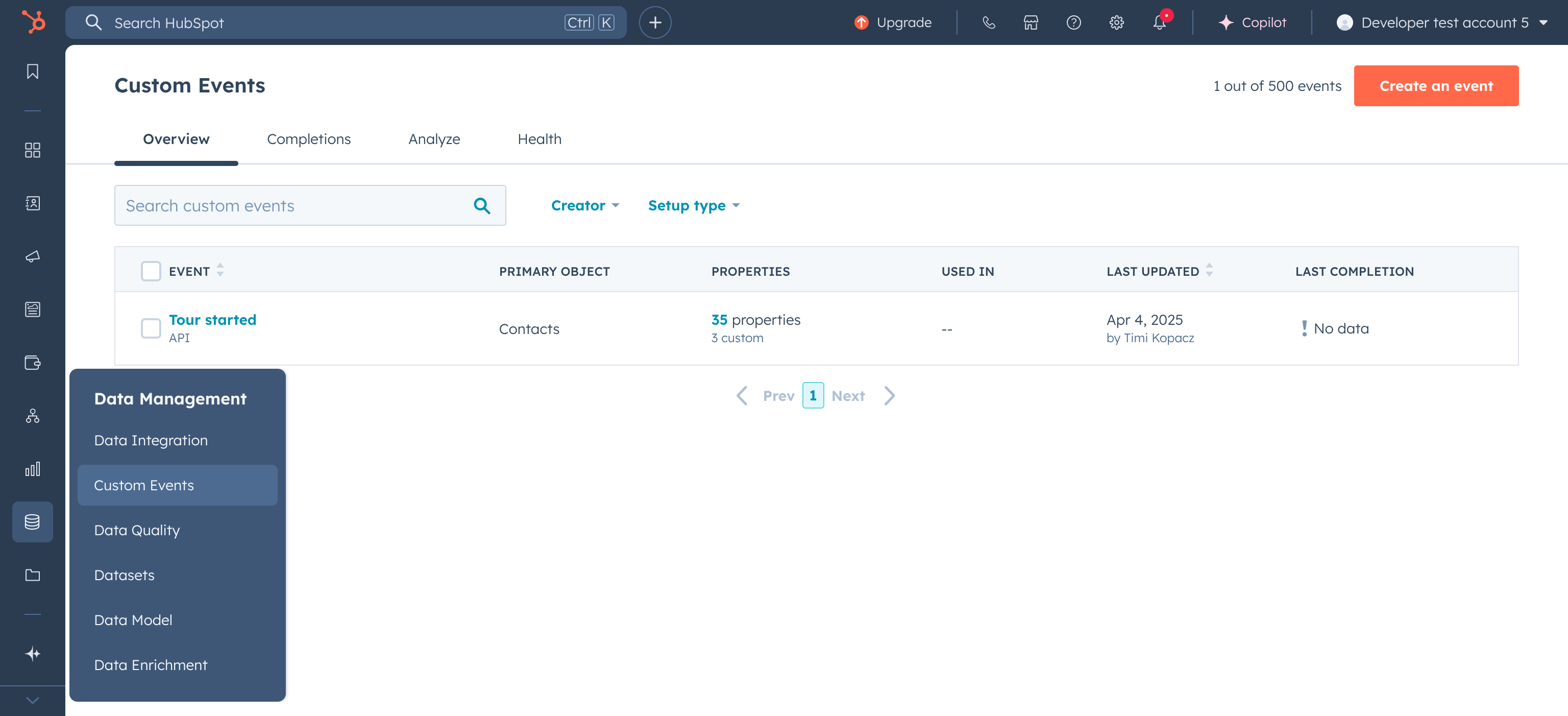Click the Search custom events field

tap(292, 206)
